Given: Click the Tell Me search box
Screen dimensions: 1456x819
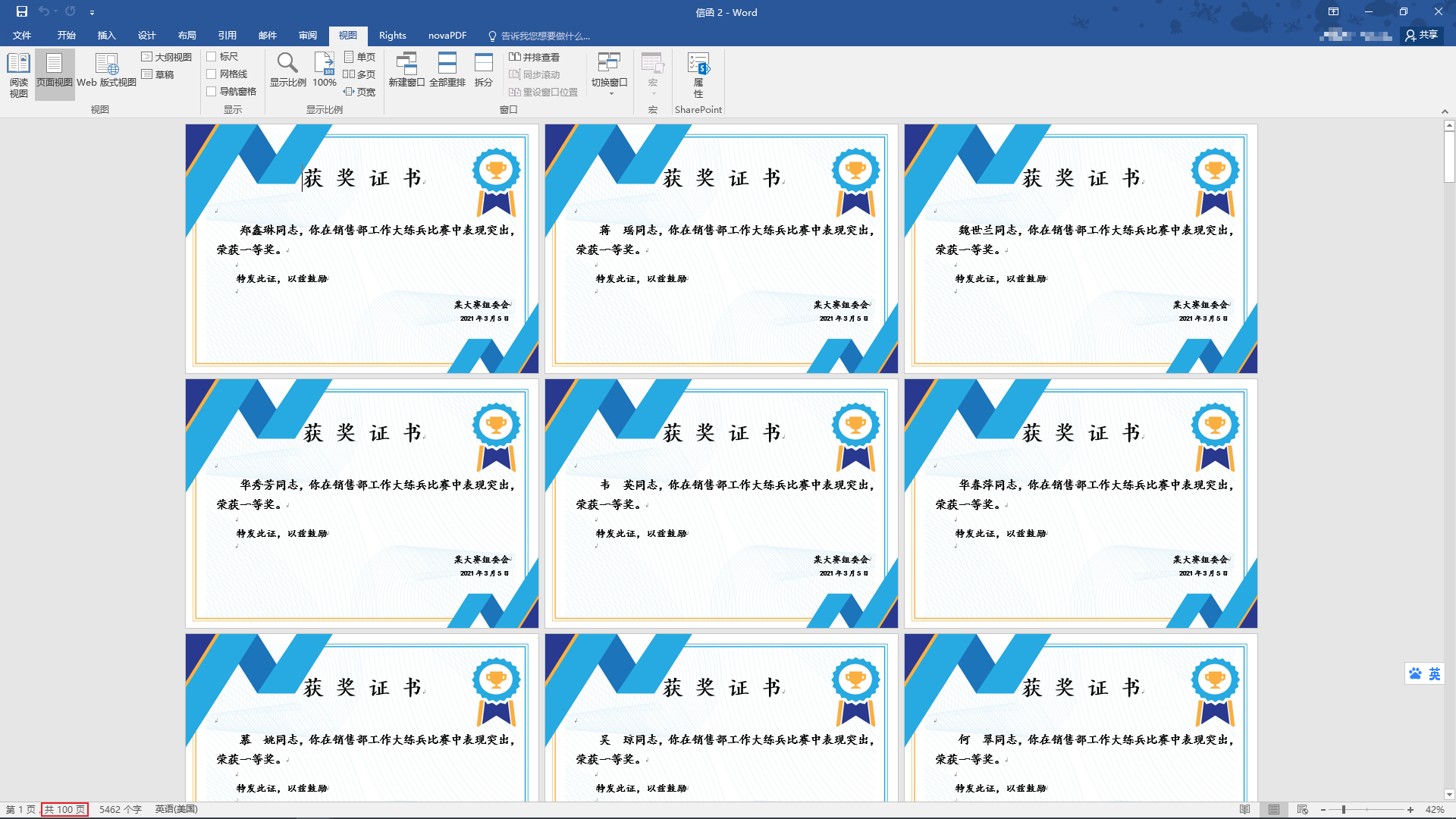Looking at the screenshot, I should coord(539,36).
